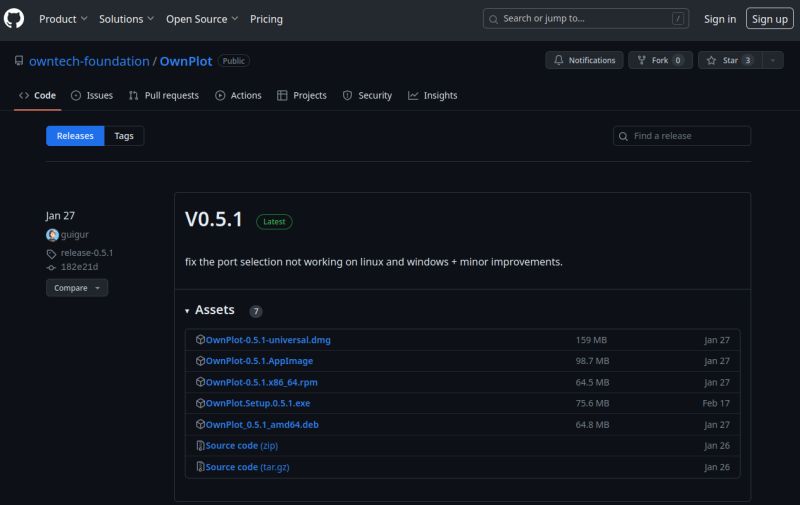Click the Sign in link
This screenshot has height=505, width=800.
tap(720, 19)
